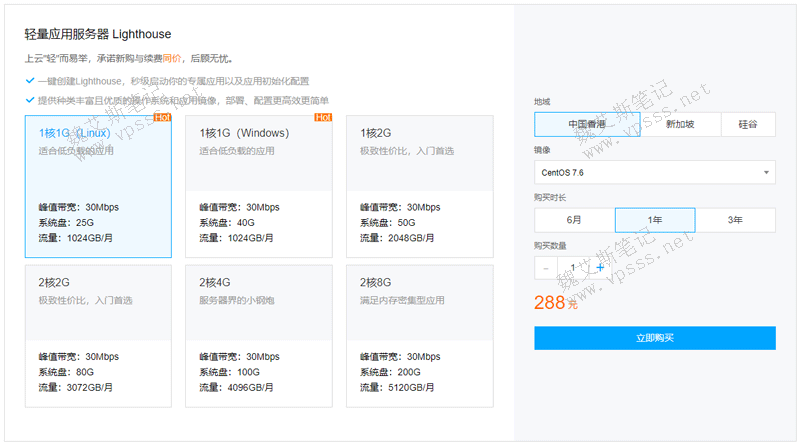800x445 pixels.
Task: Click 系统盘: 100G in 2核4G plan
Action: 230,372
